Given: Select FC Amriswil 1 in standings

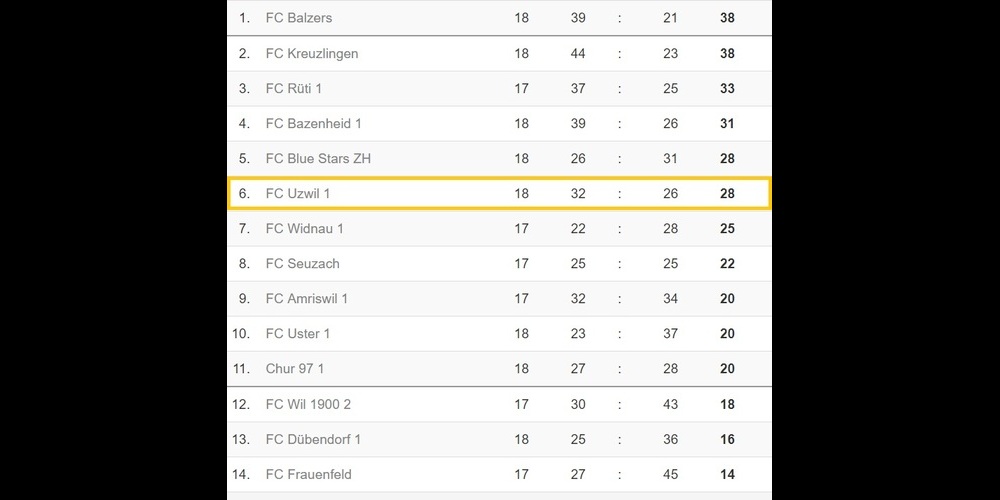Looking at the screenshot, I should (x=307, y=298).
